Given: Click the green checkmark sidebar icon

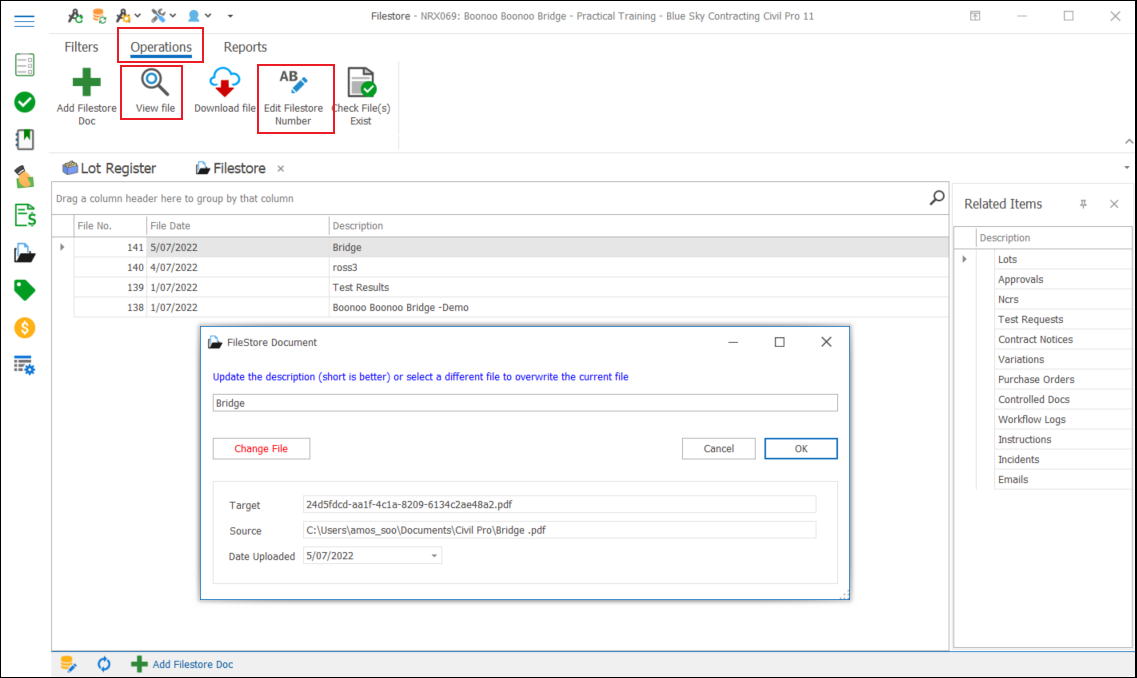Looking at the screenshot, I should (25, 102).
